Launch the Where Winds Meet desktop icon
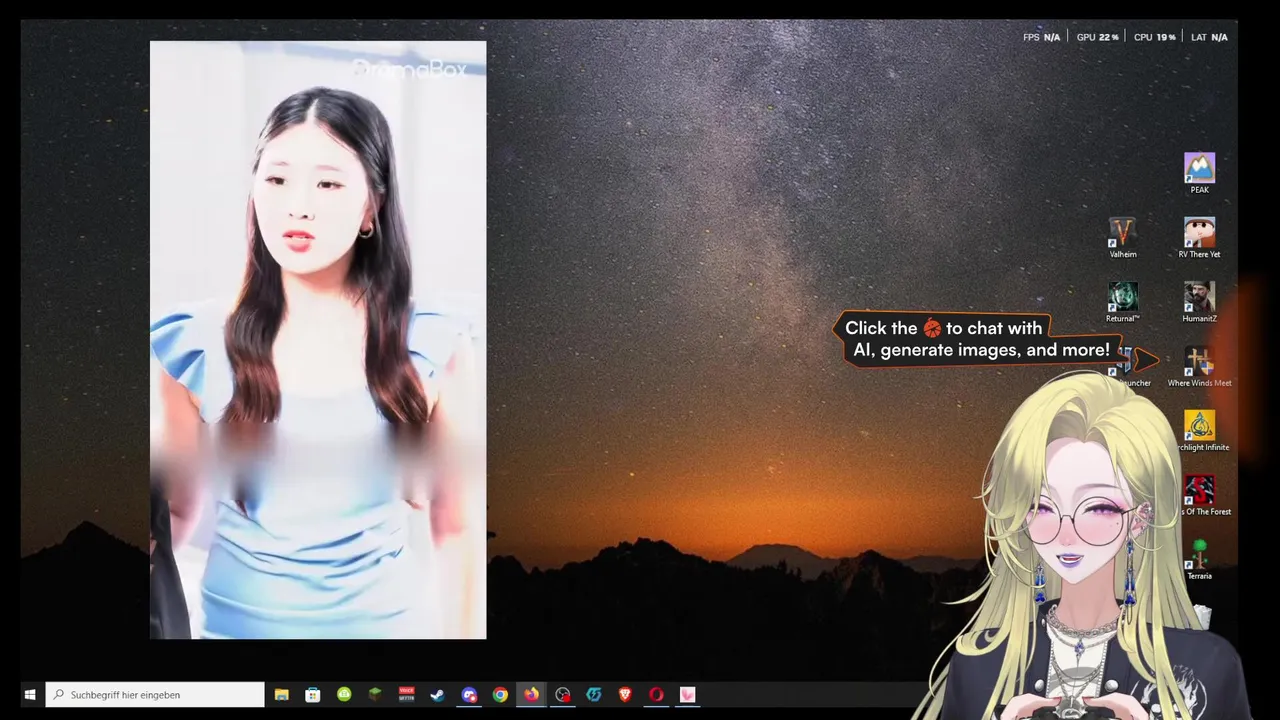The height and width of the screenshot is (720, 1280). [1199, 367]
